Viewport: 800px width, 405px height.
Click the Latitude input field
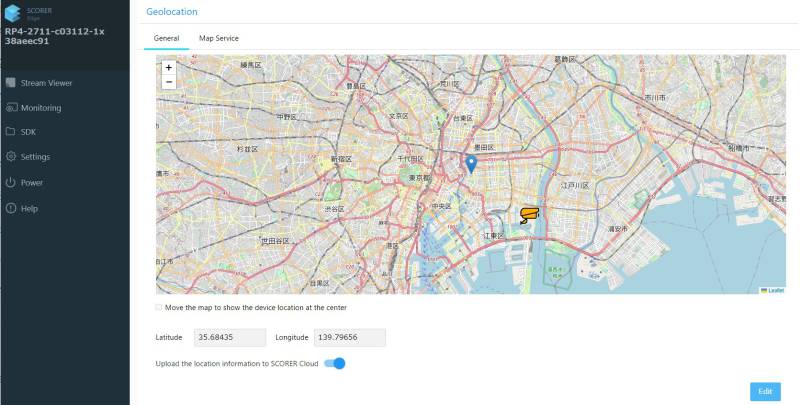click(229, 338)
